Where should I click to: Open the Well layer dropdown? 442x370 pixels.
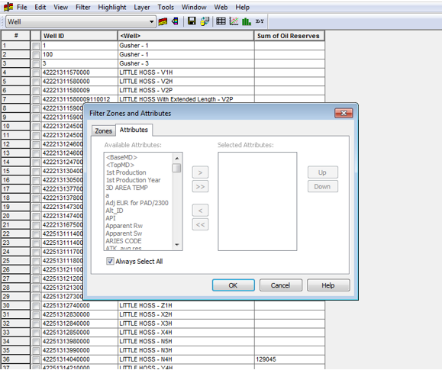tap(151, 22)
